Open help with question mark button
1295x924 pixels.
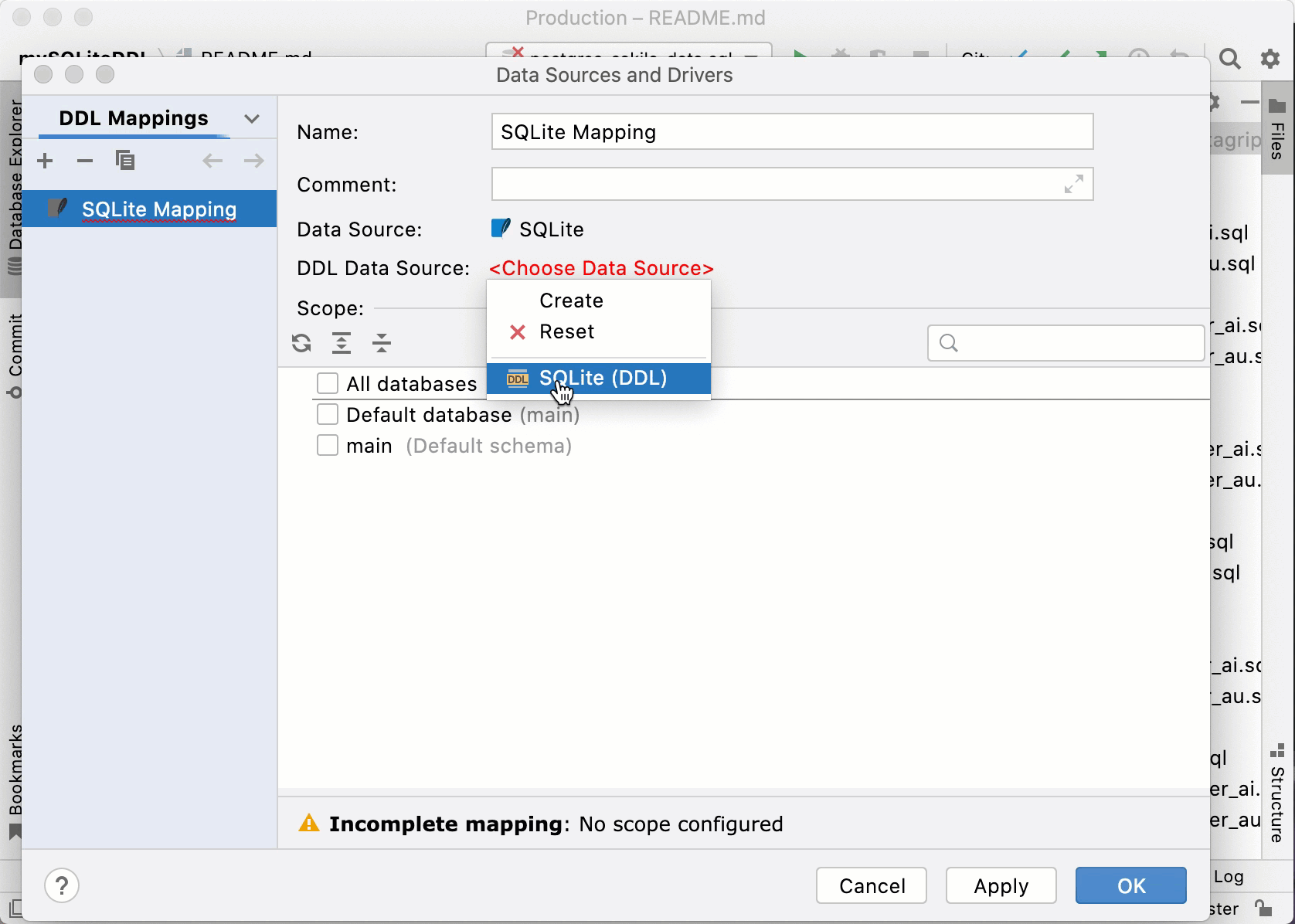62,885
